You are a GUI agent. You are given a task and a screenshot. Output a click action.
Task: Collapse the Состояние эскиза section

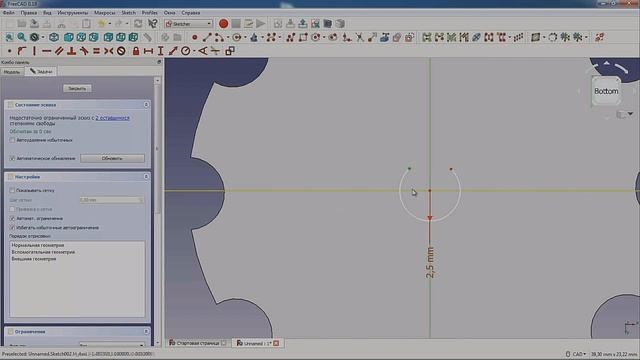(146, 105)
